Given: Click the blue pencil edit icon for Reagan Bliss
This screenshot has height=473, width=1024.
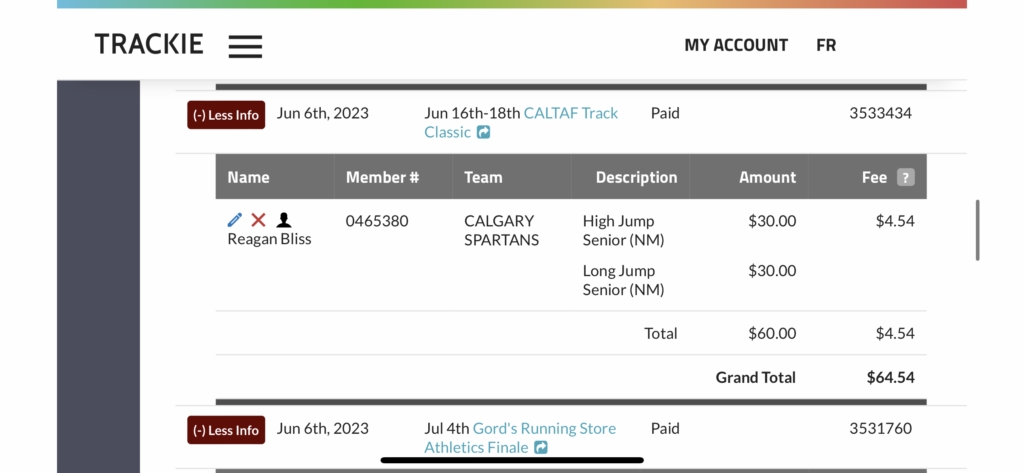Looking at the screenshot, I should (234, 220).
